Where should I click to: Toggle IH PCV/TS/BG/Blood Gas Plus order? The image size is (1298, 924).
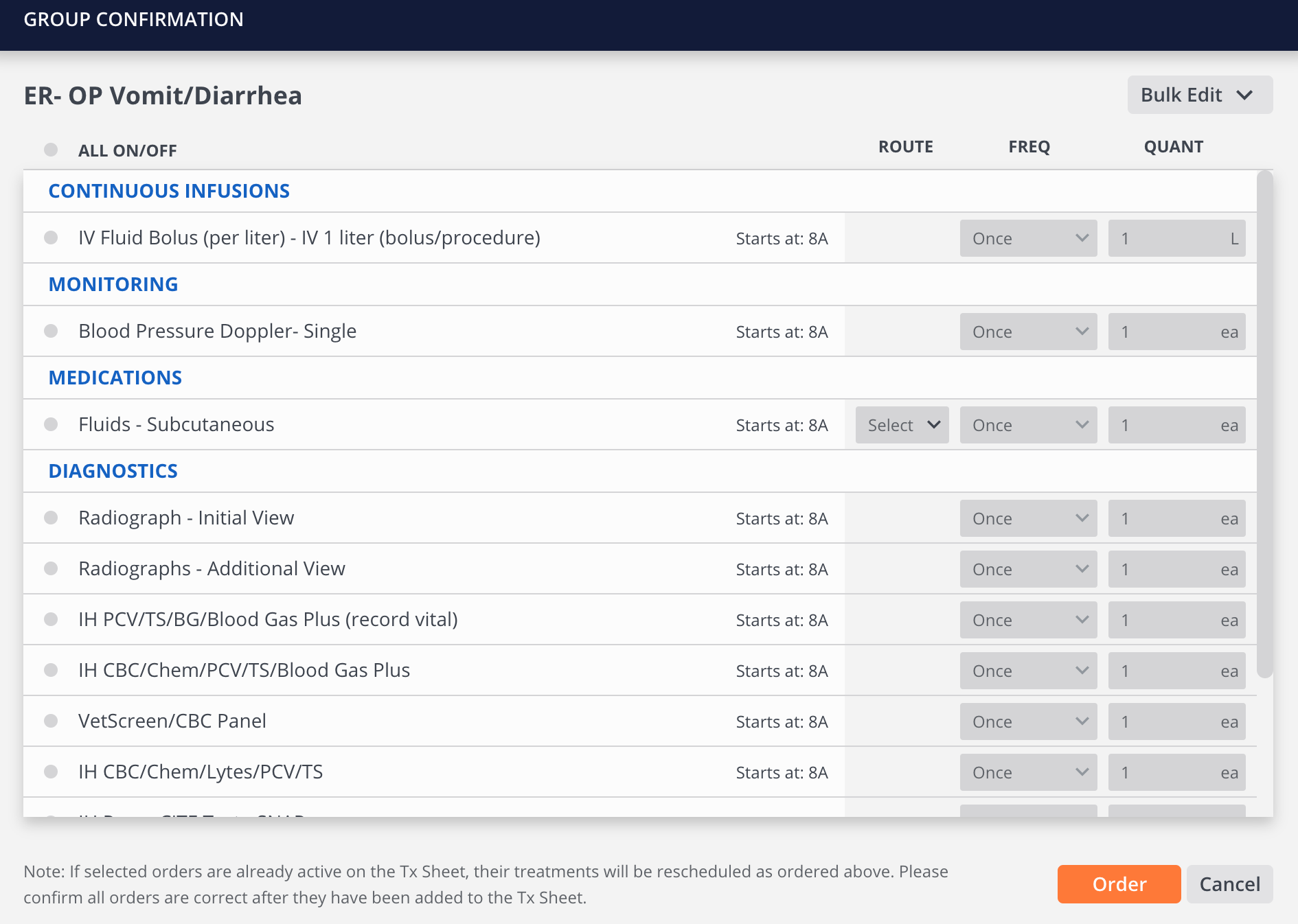click(51, 619)
